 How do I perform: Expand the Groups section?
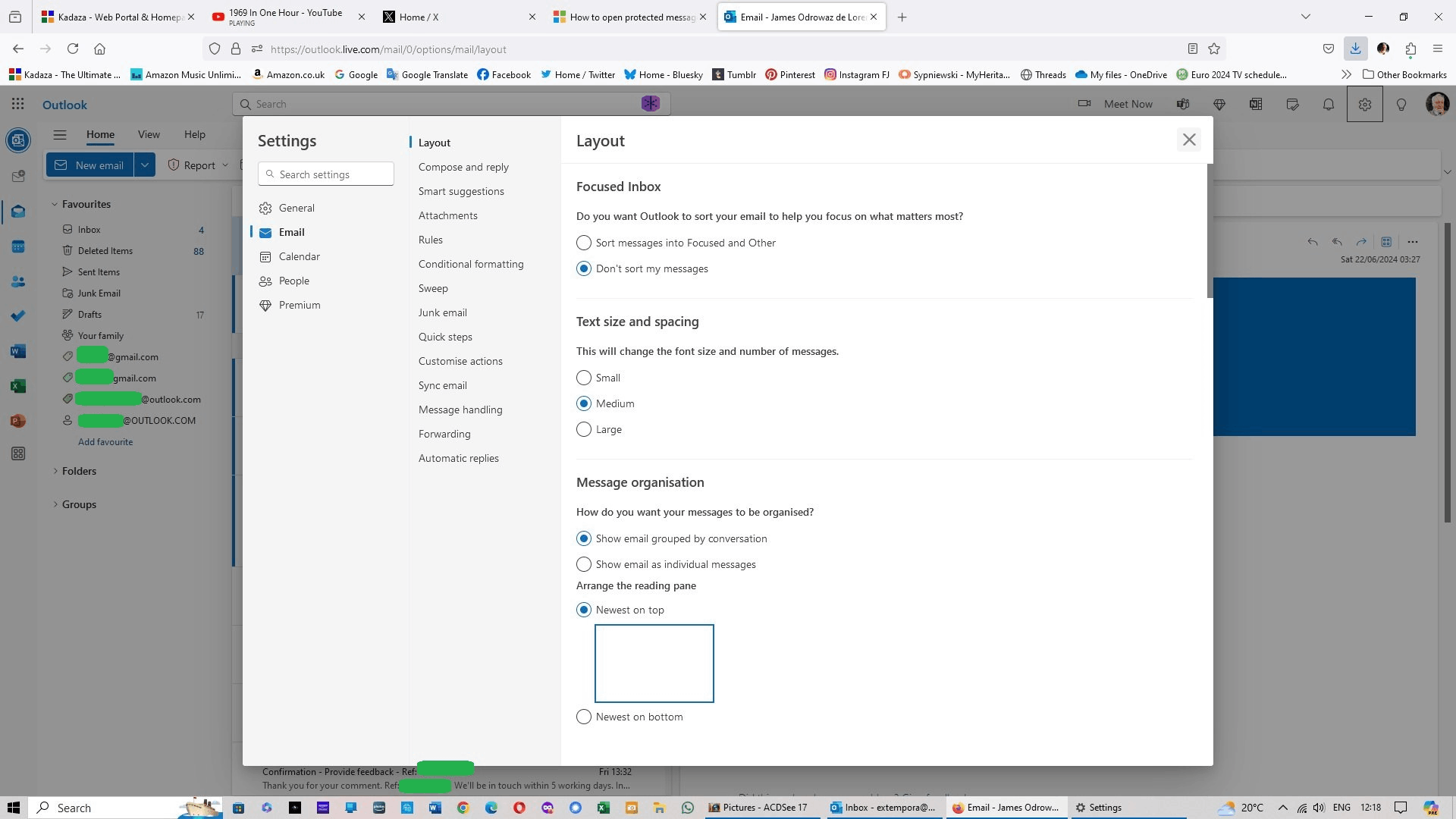click(x=78, y=504)
